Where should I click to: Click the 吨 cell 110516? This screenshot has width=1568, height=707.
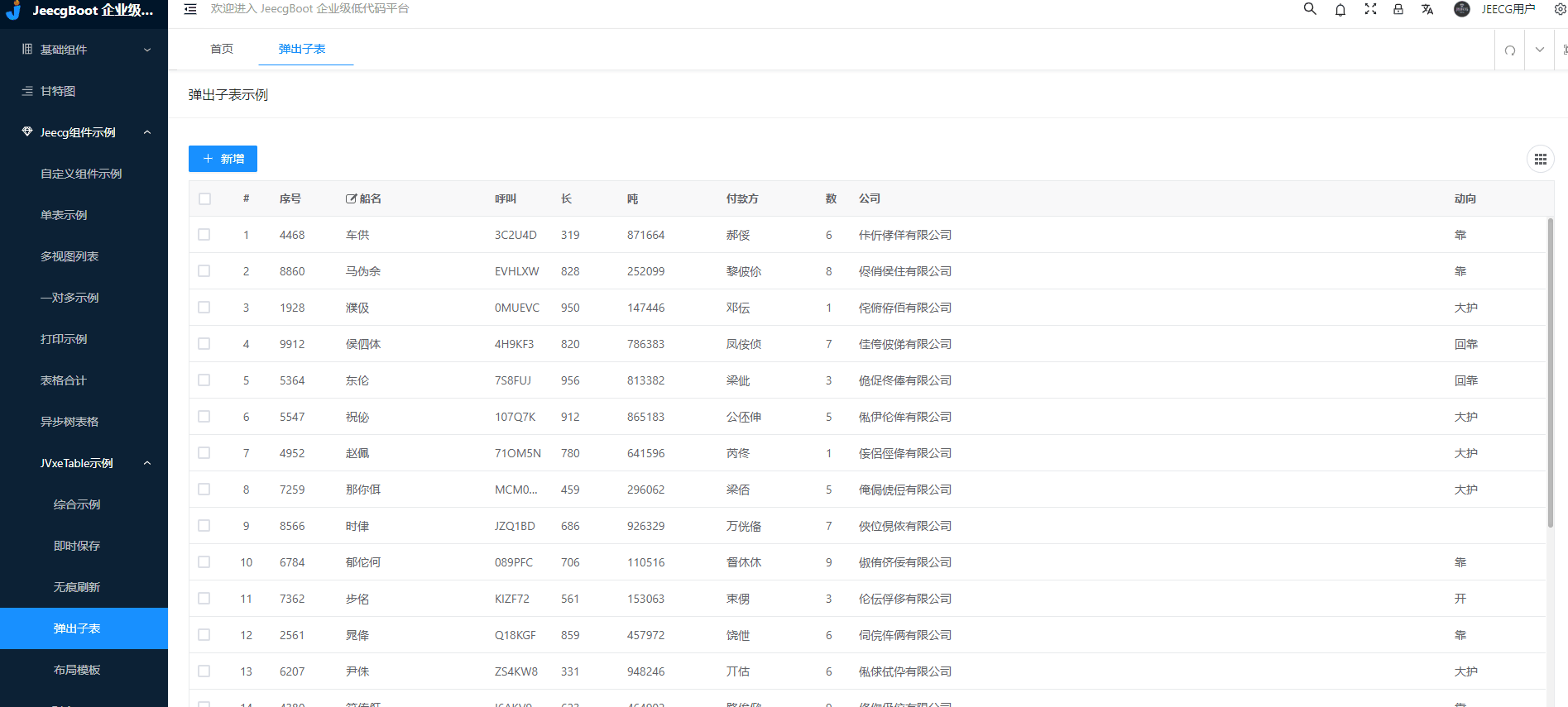646,562
